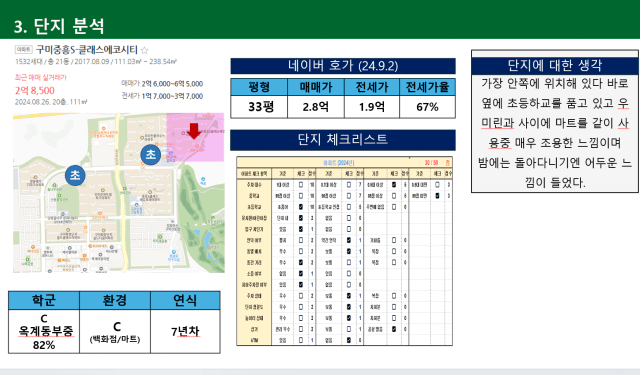Click the 연식 header cell
Viewport: 640px width, 375px height.
185,300
